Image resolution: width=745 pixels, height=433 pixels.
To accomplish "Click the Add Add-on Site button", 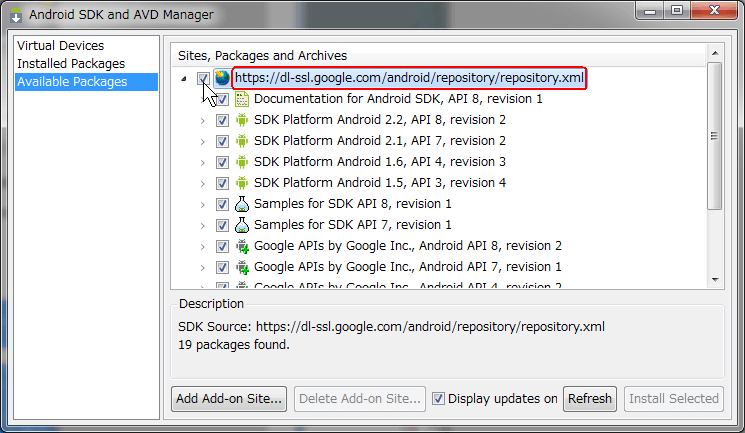I will (x=229, y=398).
